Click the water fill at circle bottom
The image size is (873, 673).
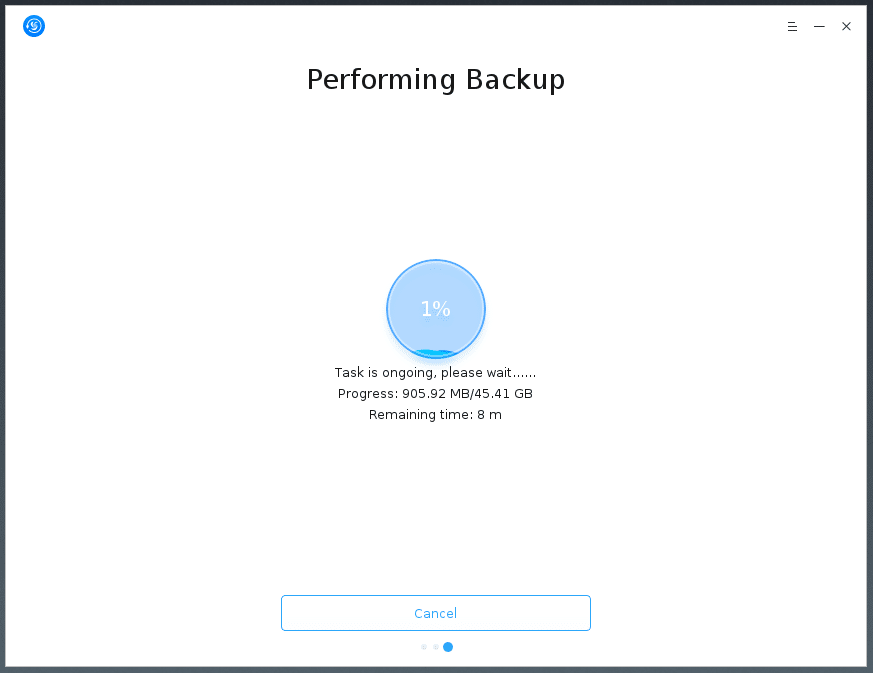coord(435,353)
